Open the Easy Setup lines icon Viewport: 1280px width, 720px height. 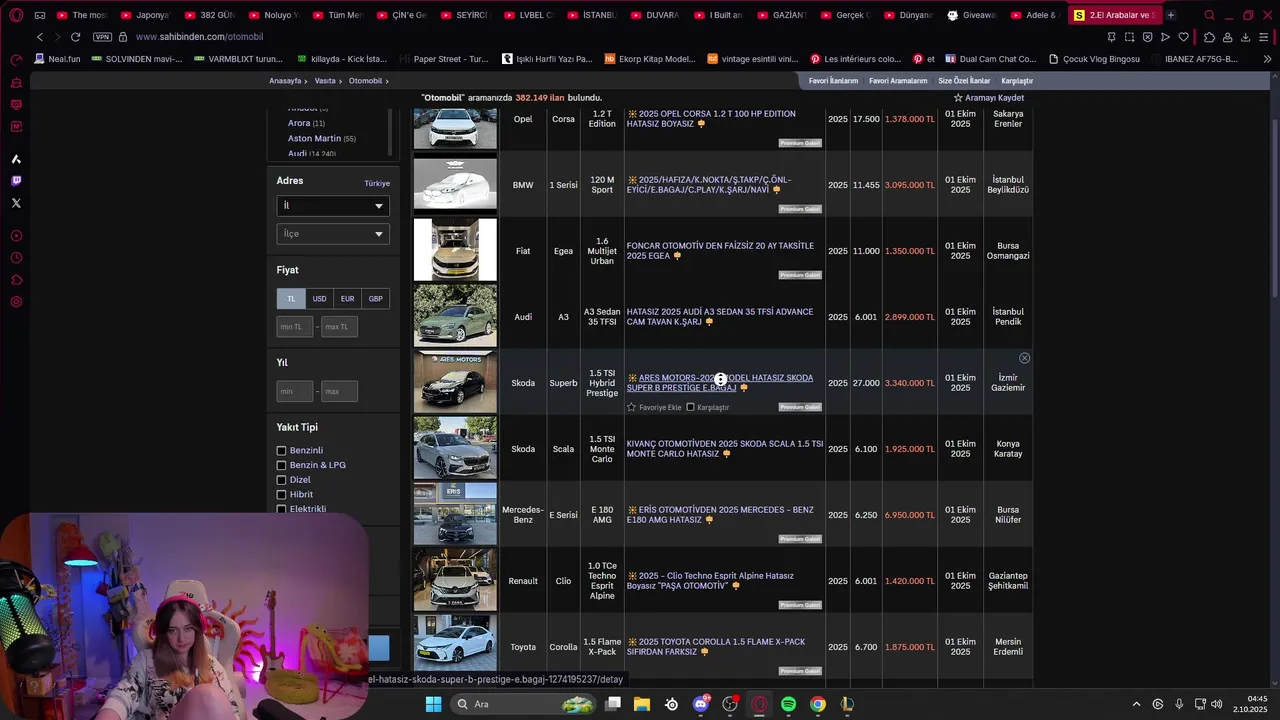click(x=1266, y=37)
